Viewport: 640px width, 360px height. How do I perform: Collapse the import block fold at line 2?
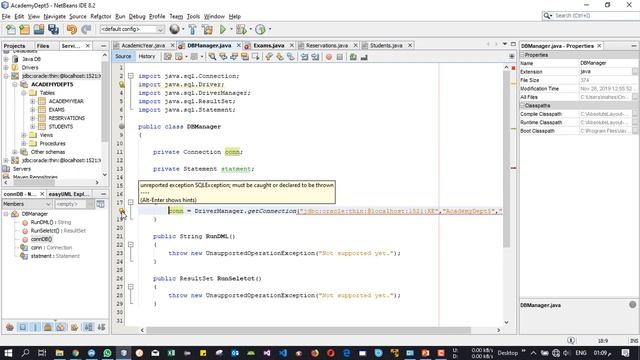click(131, 76)
